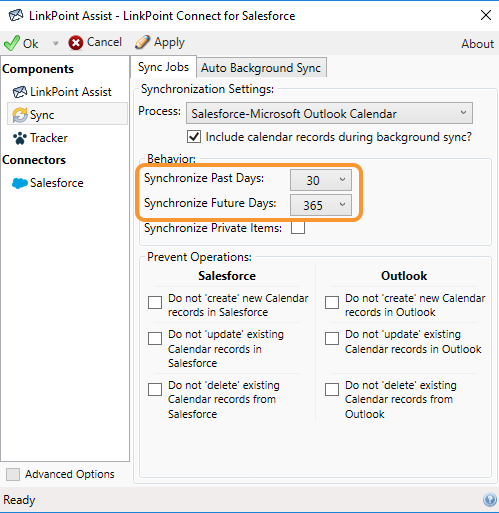
Task: Check Do not 'delete' existing records from Salesforce
Action: [x=155, y=389]
